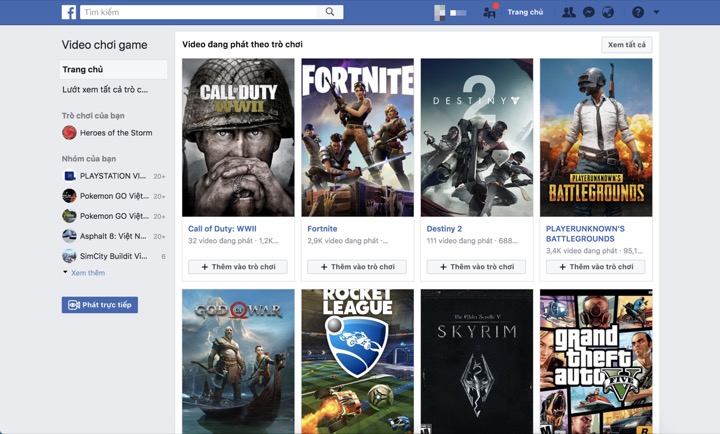Click the Heroes of the Storm icon
This screenshot has height=434, width=720.
(69, 133)
